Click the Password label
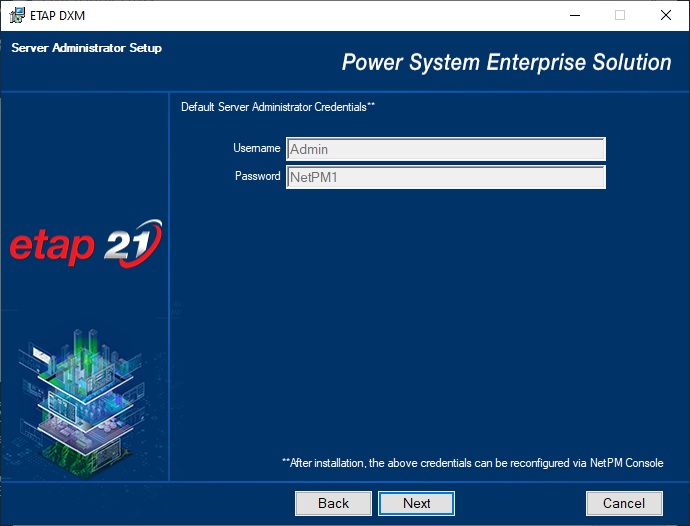690x526 pixels. point(257,176)
